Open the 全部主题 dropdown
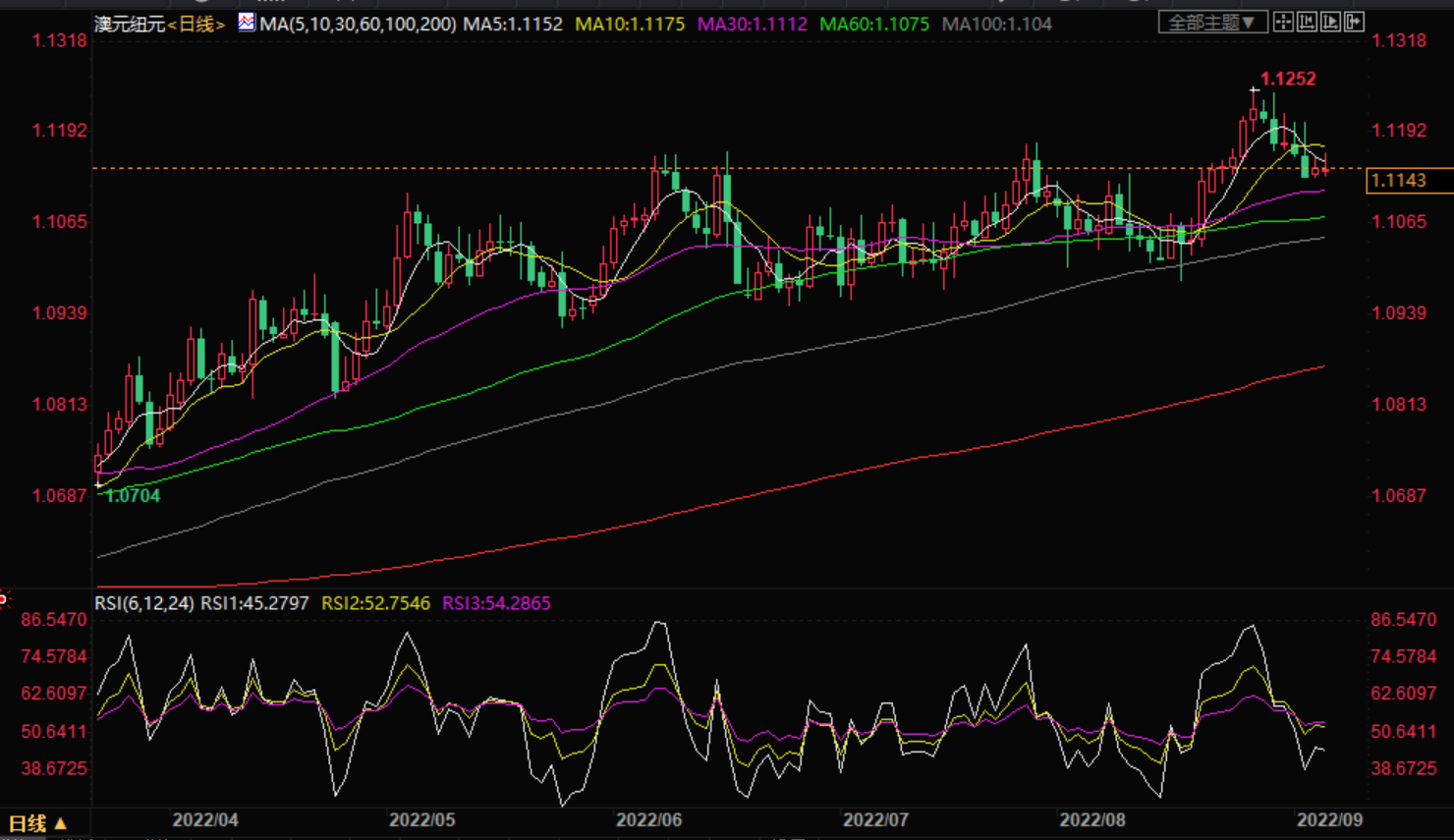1454x840 pixels. tap(1212, 22)
